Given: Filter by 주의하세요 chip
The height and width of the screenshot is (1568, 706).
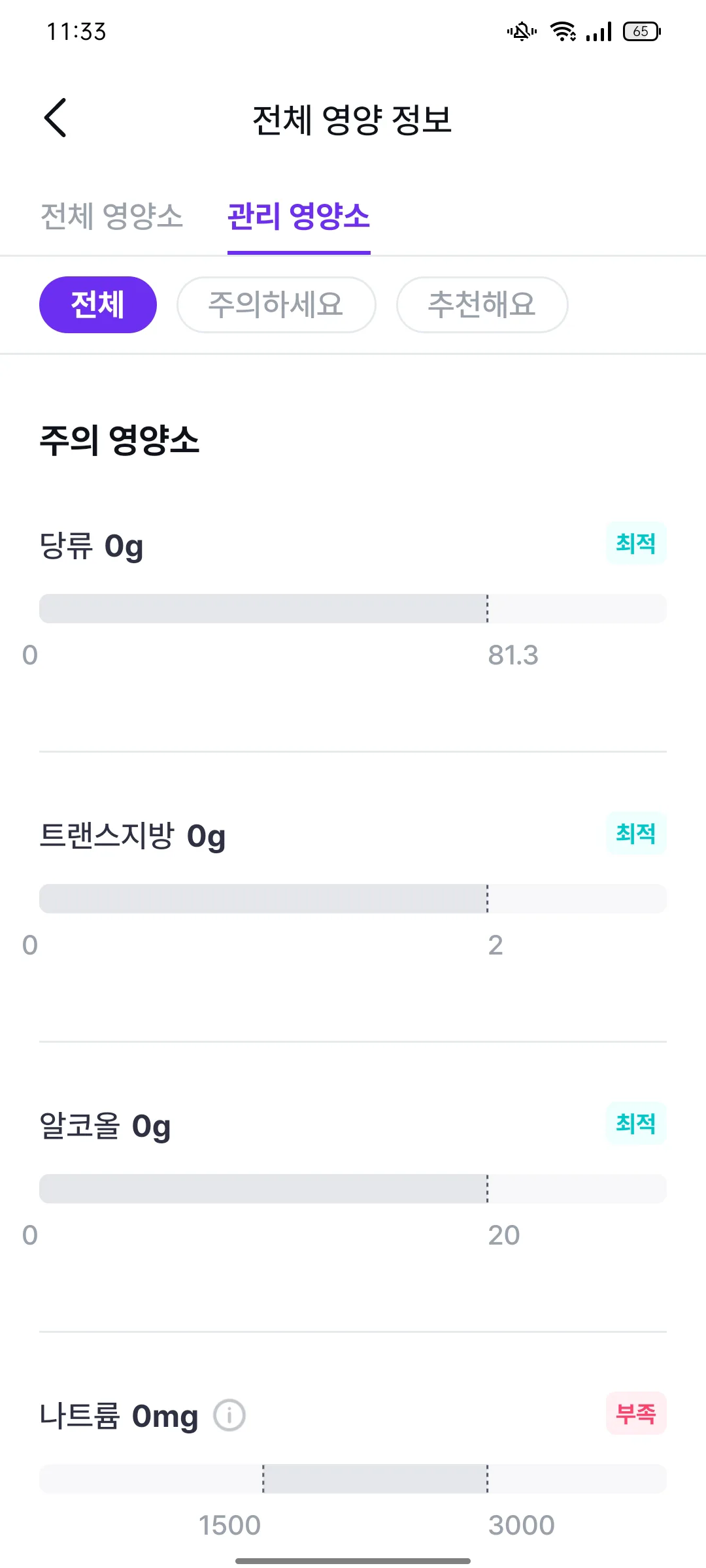Looking at the screenshot, I should pyautogui.click(x=277, y=304).
